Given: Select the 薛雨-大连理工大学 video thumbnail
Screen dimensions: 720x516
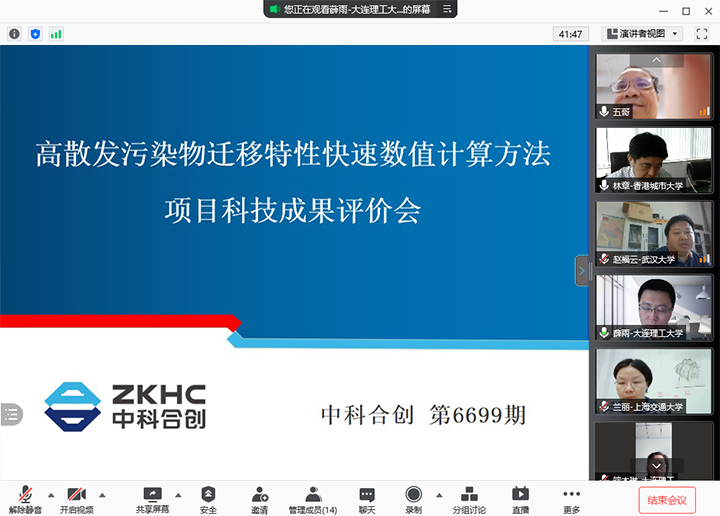Looking at the screenshot, I should [x=653, y=307].
